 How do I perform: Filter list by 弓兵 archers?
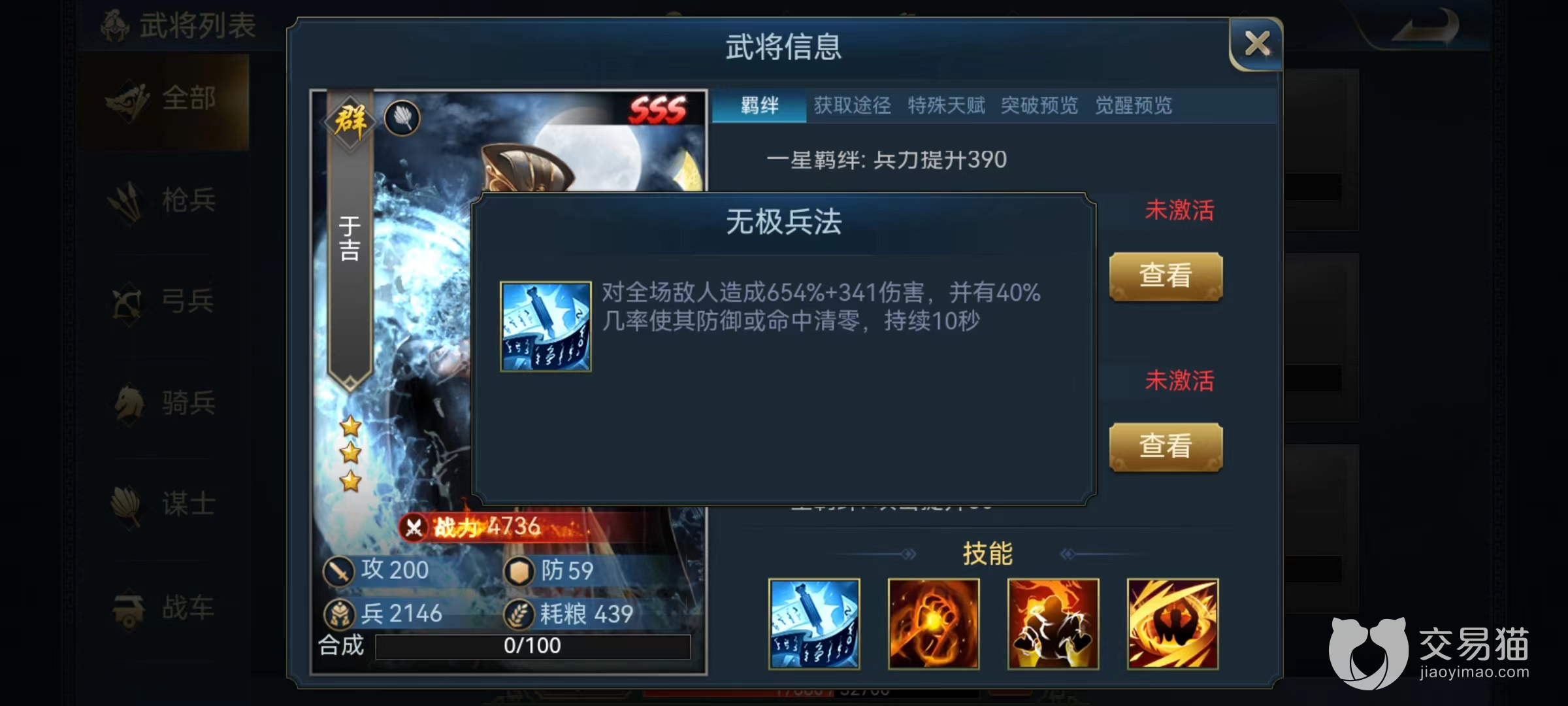163,302
